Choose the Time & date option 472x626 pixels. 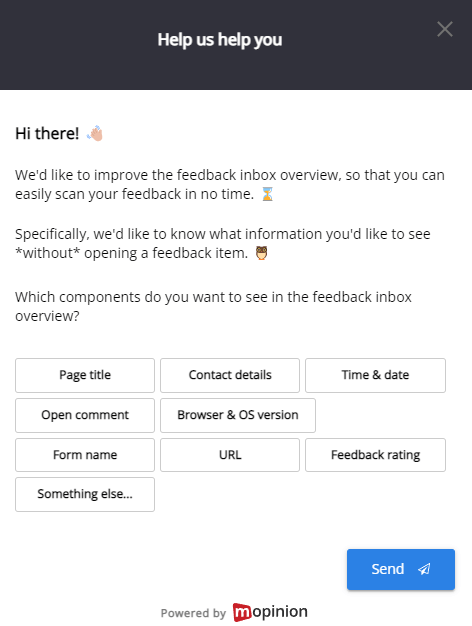(375, 375)
